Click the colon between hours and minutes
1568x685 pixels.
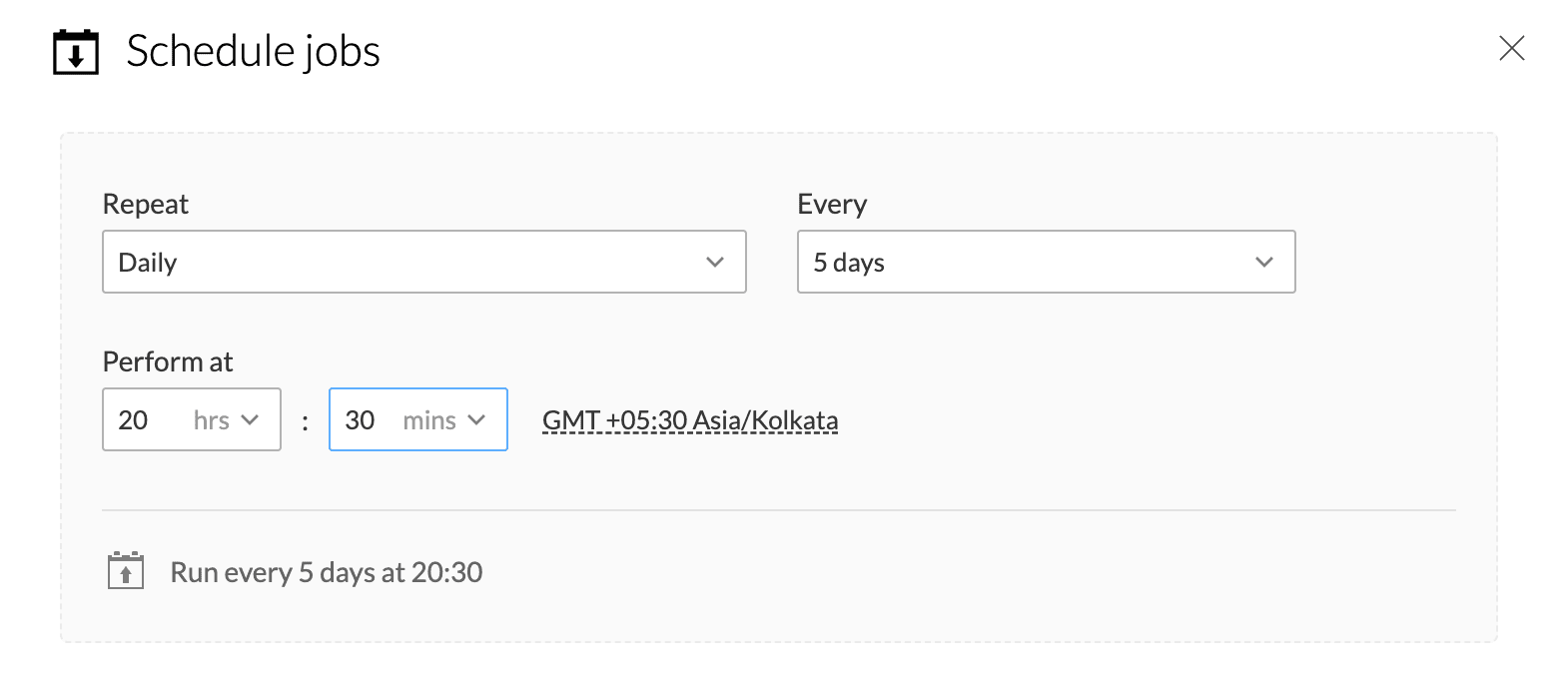pyautogui.click(x=305, y=422)
